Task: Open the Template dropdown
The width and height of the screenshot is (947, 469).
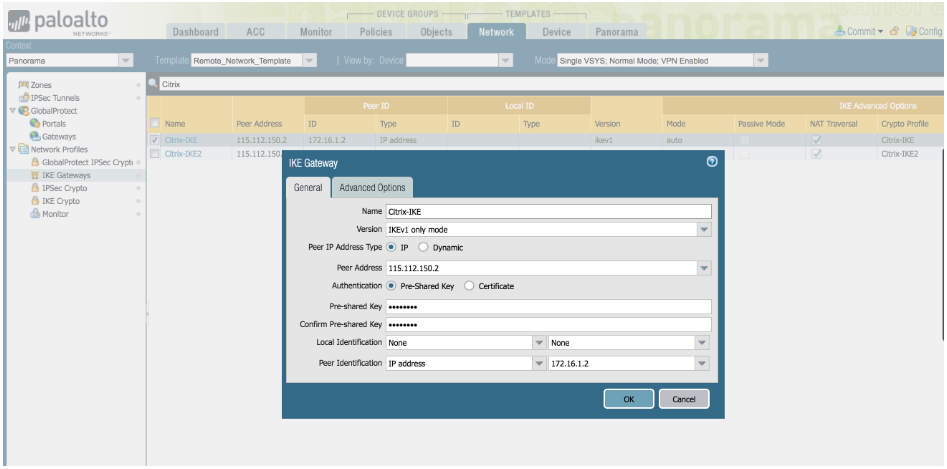Action: point(309,60)
